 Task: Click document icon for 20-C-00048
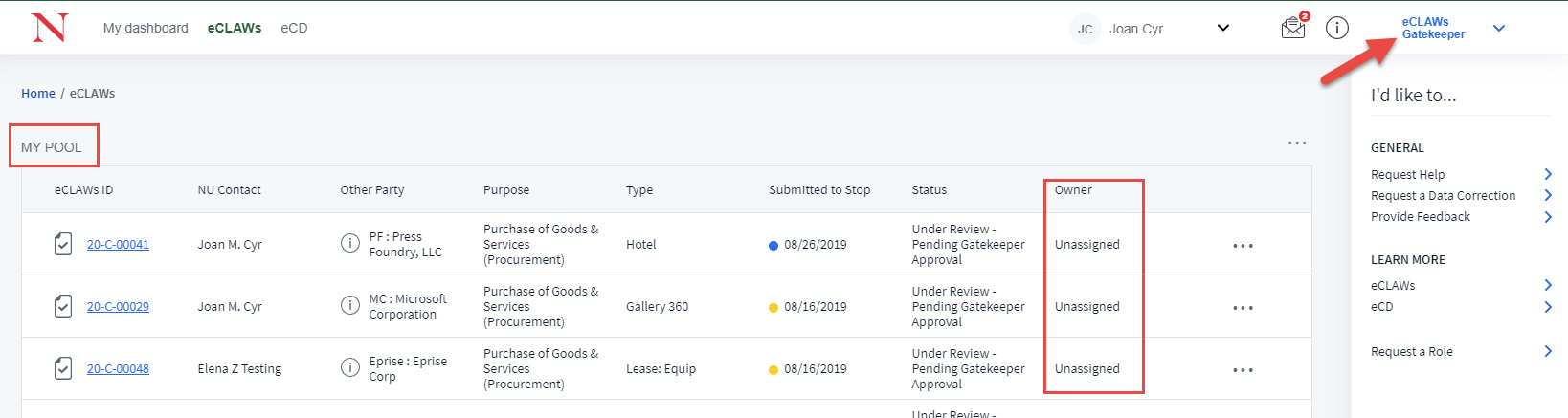tap(63, 368)
